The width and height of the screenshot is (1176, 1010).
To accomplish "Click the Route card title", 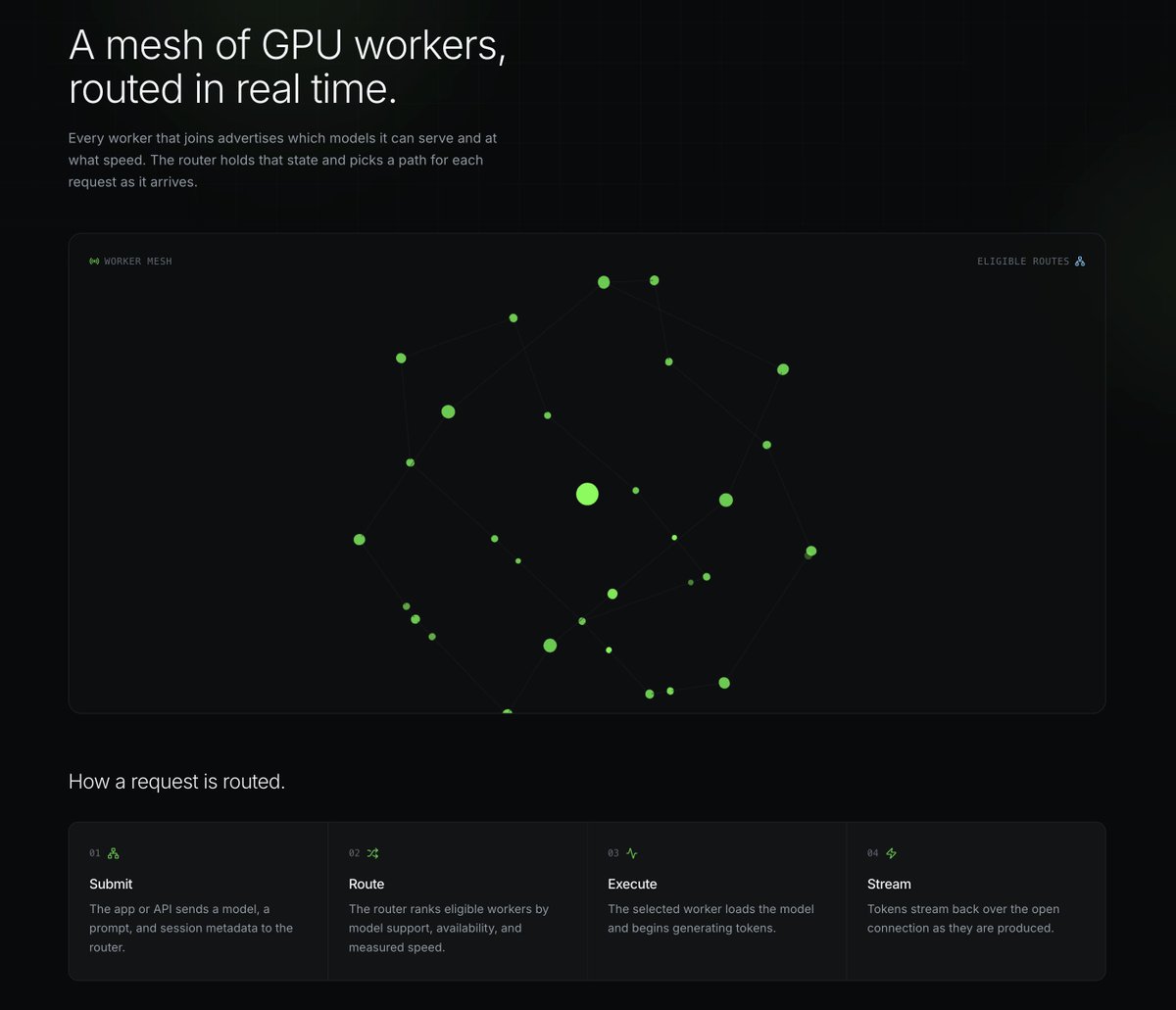I will point(367,884).
